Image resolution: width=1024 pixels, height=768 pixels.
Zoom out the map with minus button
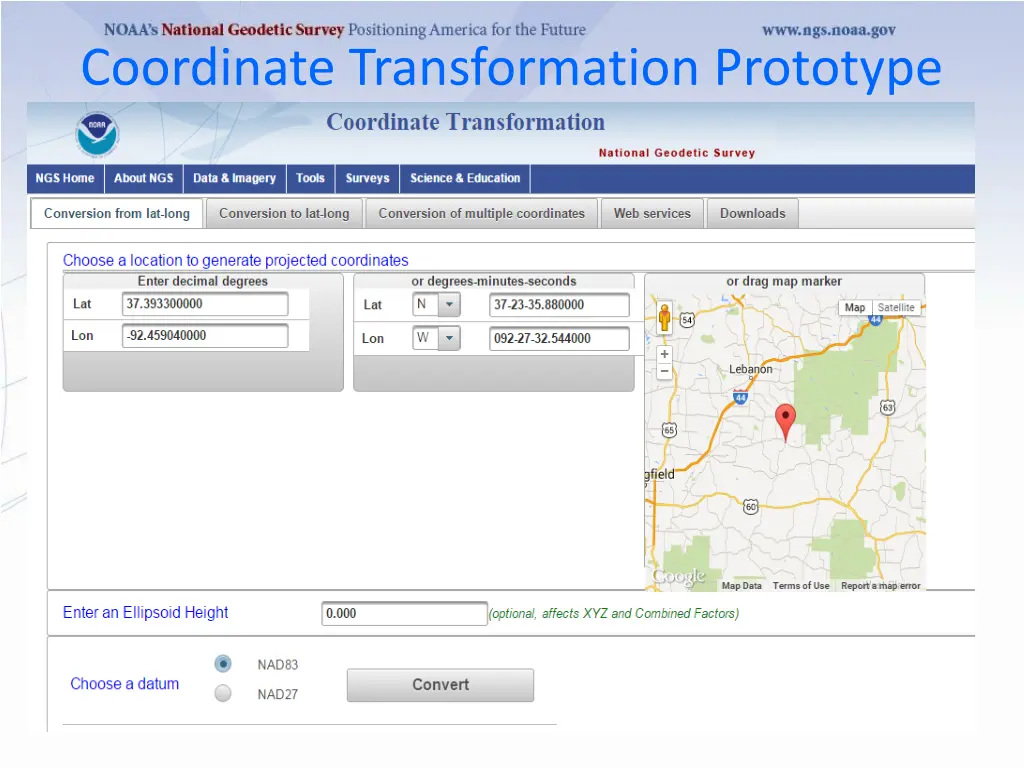664,371
